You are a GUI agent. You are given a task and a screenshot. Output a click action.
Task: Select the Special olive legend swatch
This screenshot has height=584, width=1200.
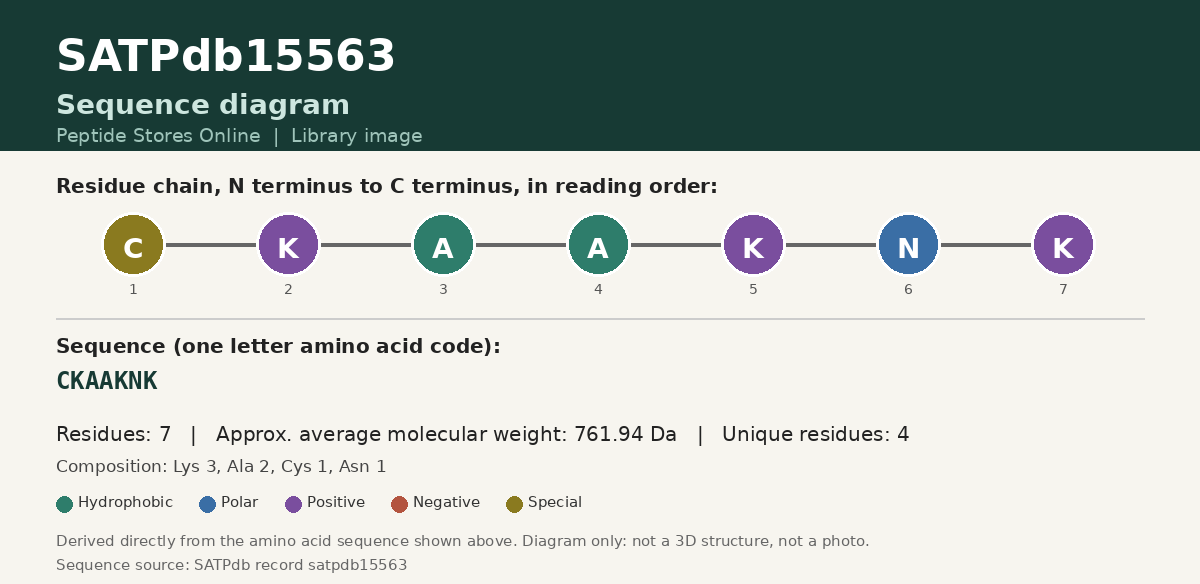514,504
